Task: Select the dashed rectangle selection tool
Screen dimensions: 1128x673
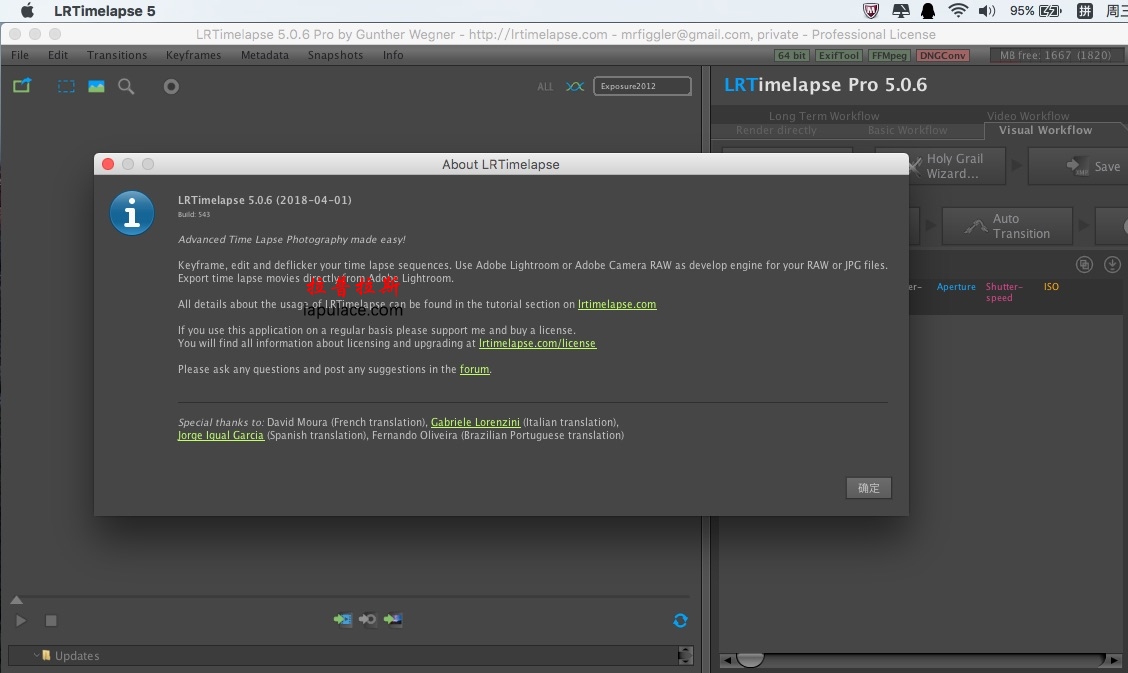Action: tap(65, 86)
